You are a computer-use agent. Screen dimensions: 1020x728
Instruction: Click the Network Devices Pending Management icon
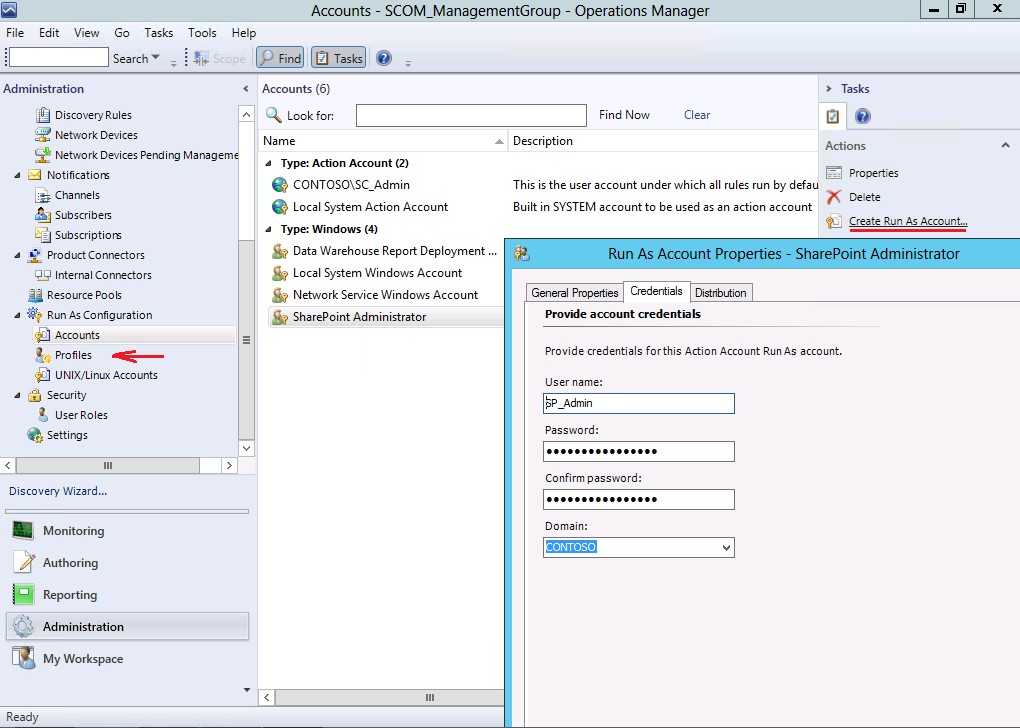coord(43,155)
